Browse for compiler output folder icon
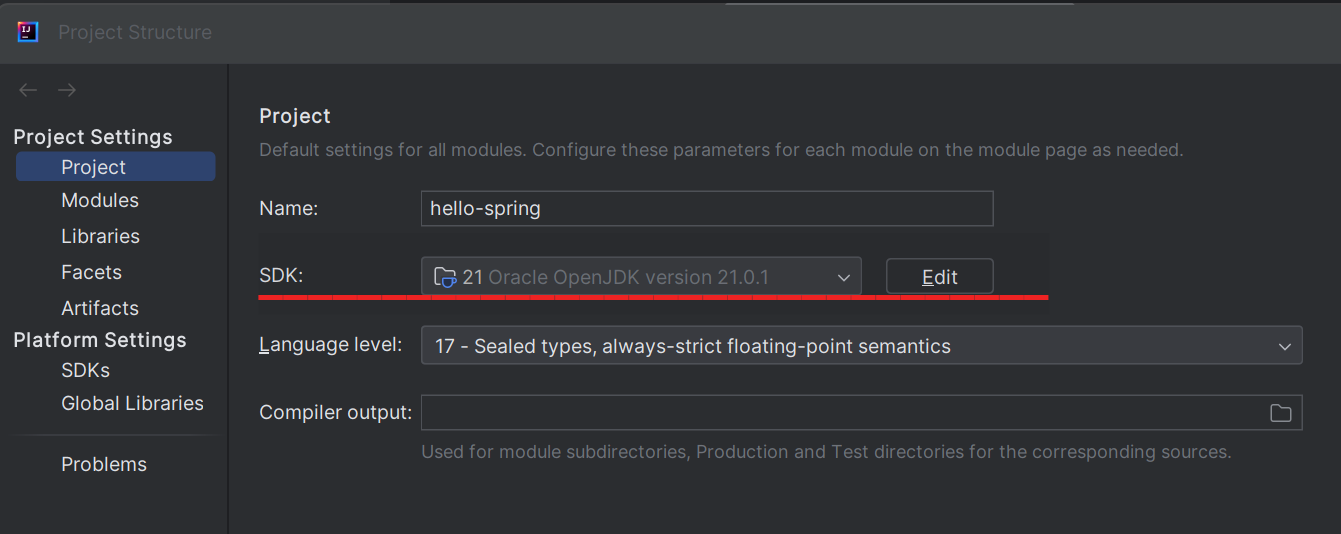The image size is (1341, 534). [1280, 412]
